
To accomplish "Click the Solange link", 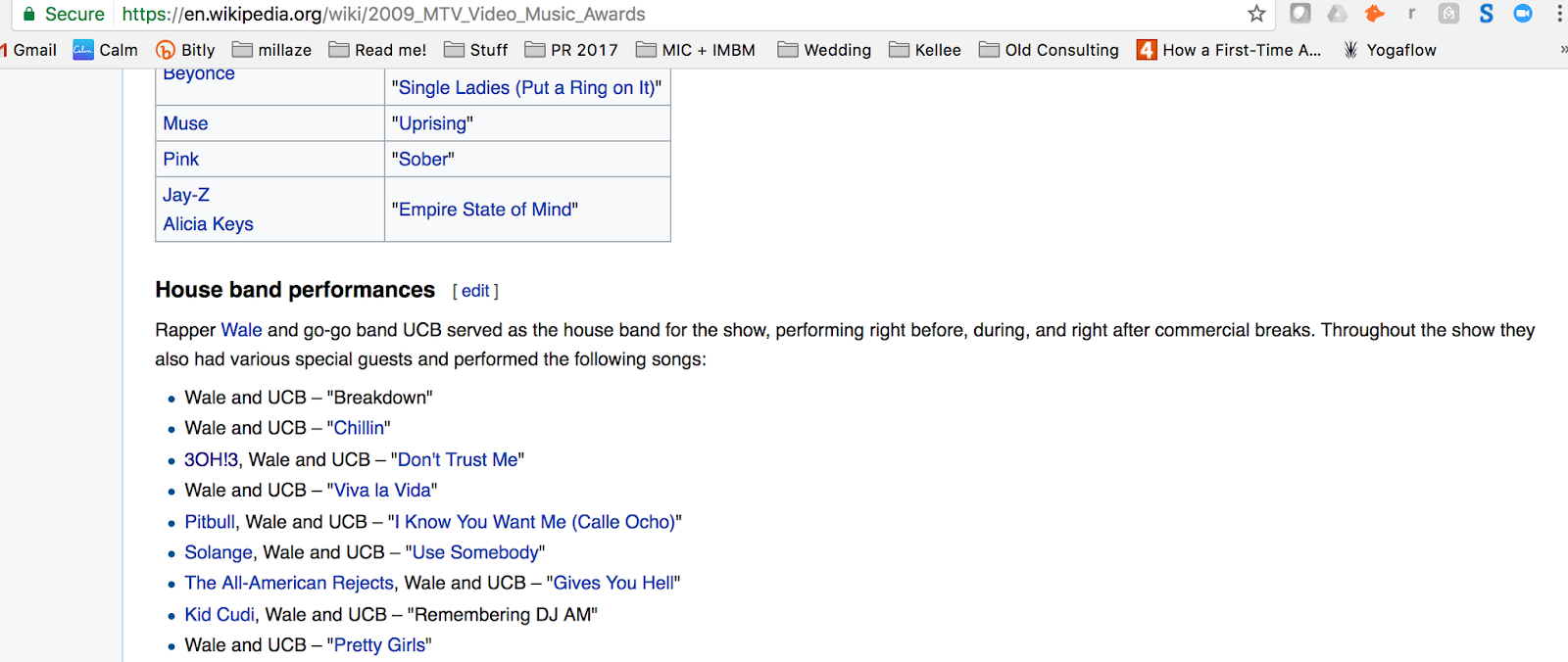I will pos(219,552).
